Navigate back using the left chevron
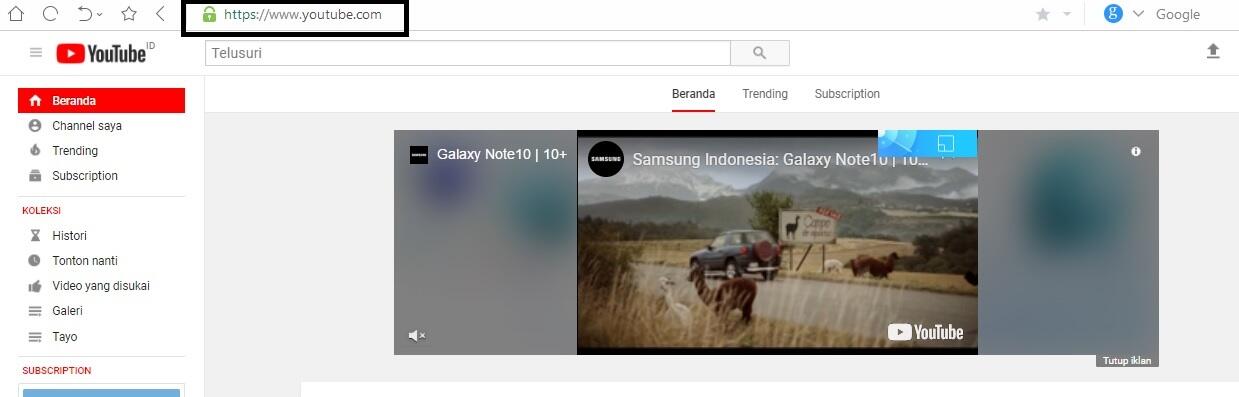 (161, 14)
